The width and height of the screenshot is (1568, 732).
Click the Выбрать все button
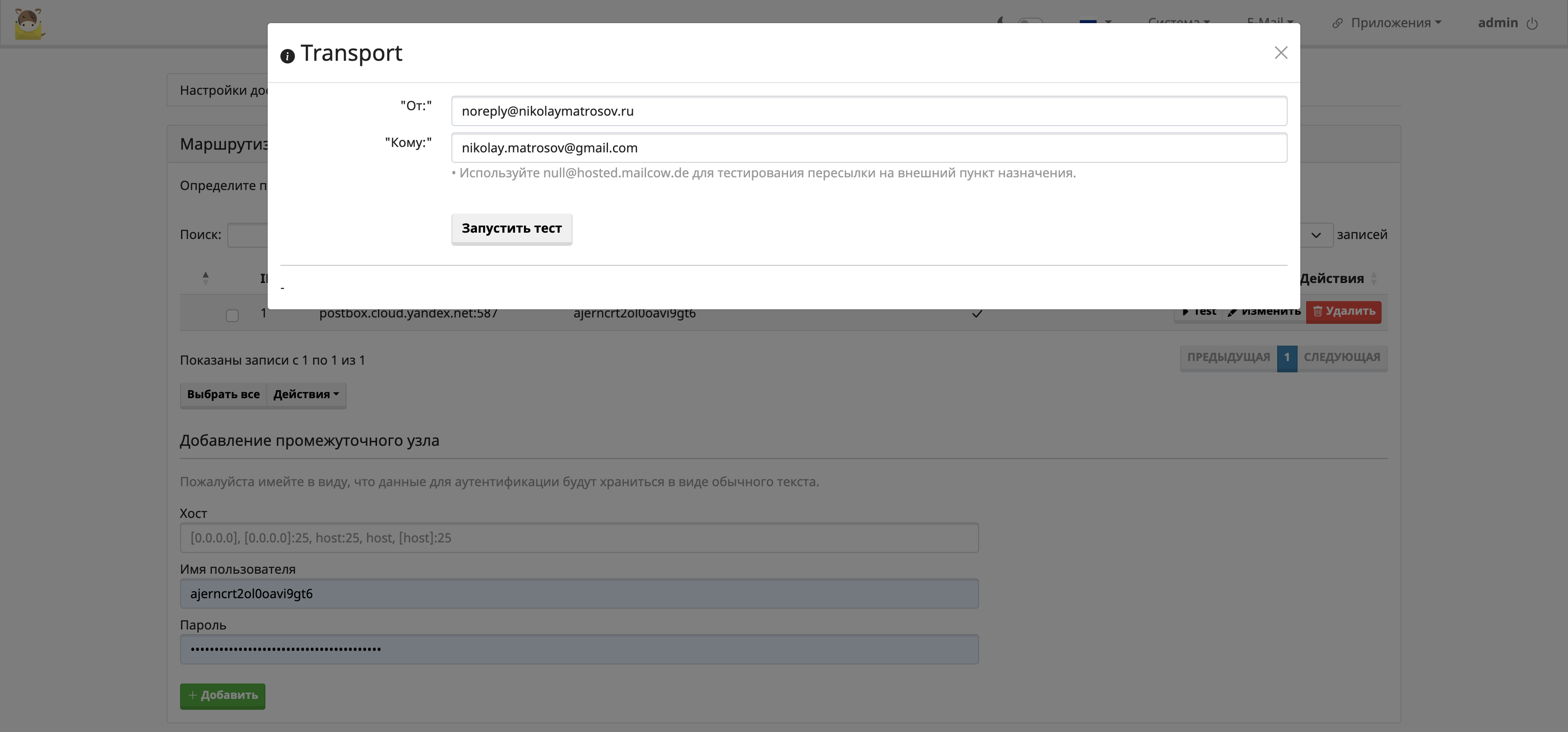coord(223,394)
